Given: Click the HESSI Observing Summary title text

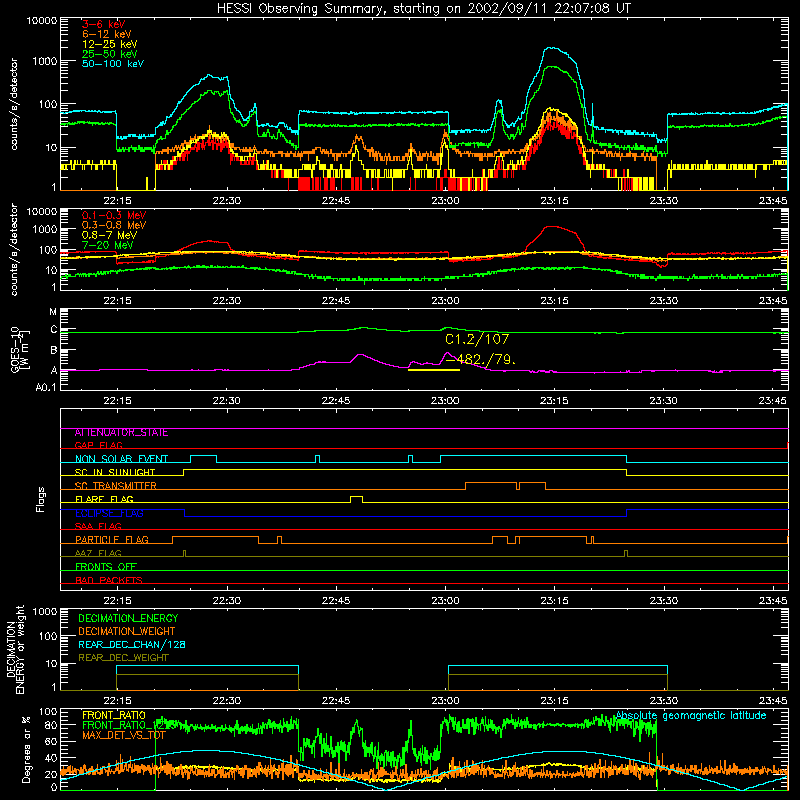Looking at the screenshot, I should click(423, 8).
